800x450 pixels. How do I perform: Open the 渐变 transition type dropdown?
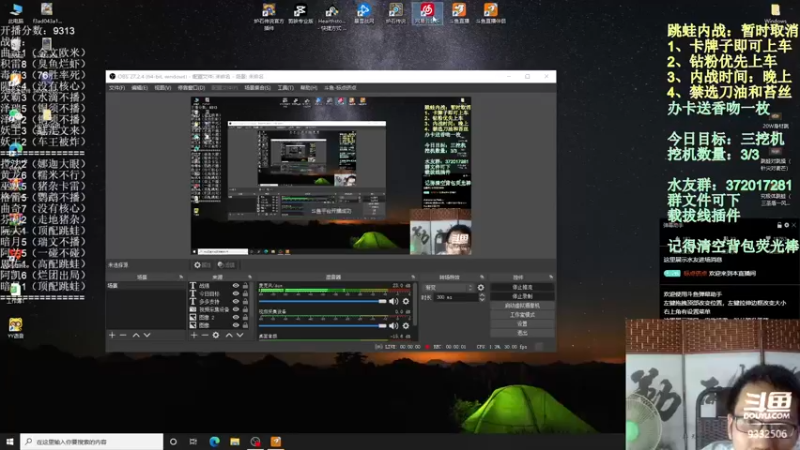(448, 288)
